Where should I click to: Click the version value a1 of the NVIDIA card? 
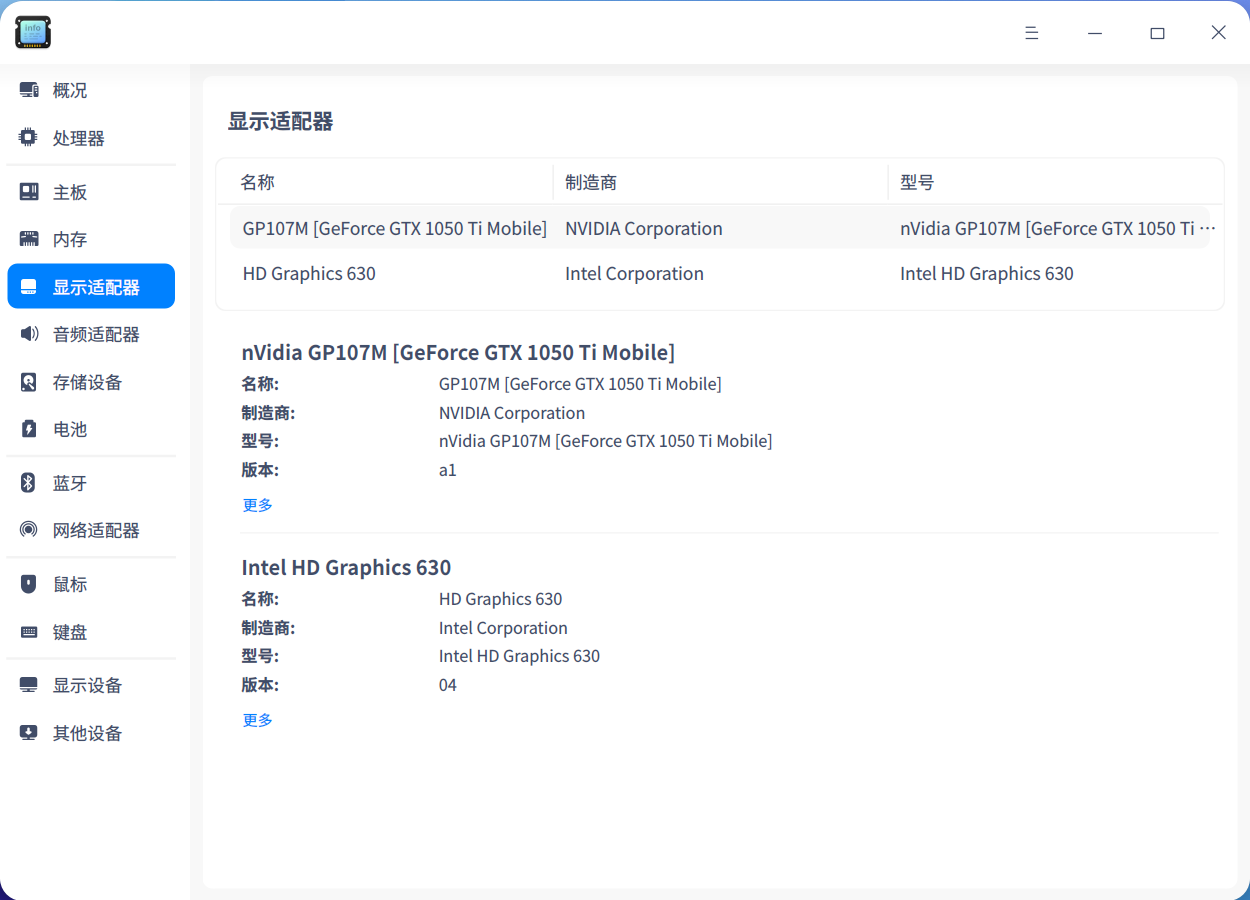[447, 469]
